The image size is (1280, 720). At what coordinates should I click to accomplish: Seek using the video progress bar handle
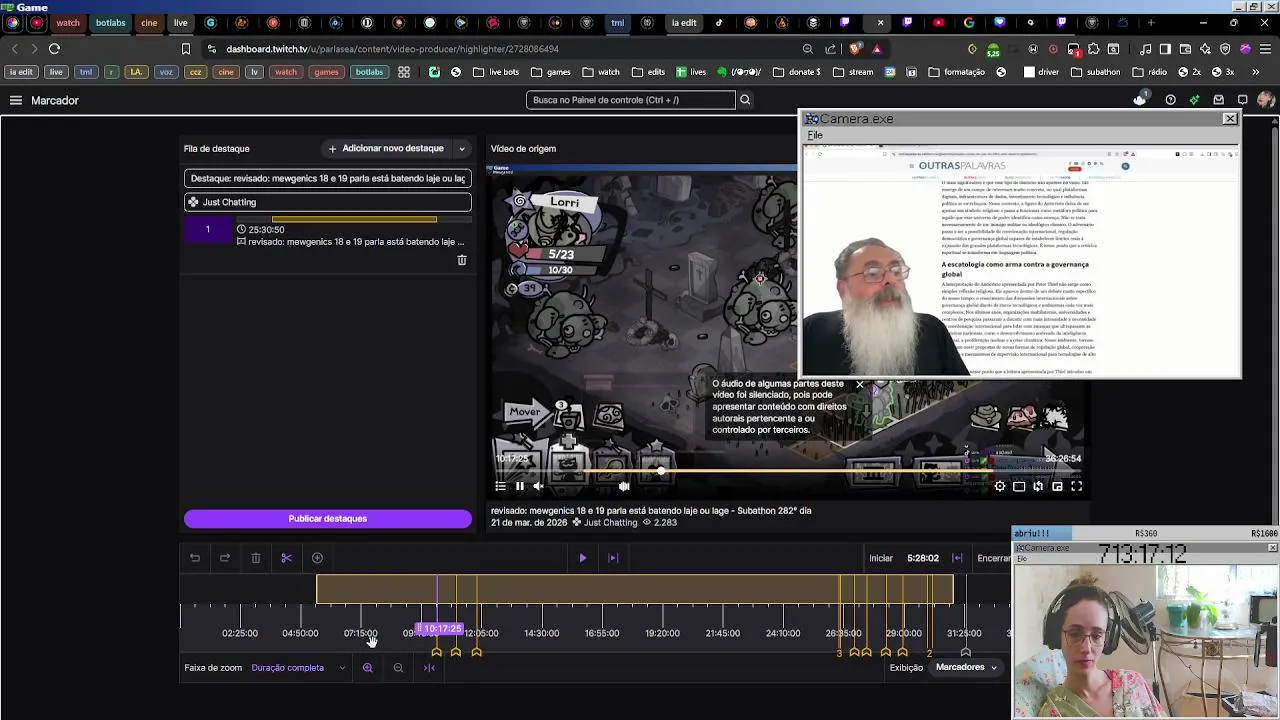pyautogui.click(x=660, y=471)
